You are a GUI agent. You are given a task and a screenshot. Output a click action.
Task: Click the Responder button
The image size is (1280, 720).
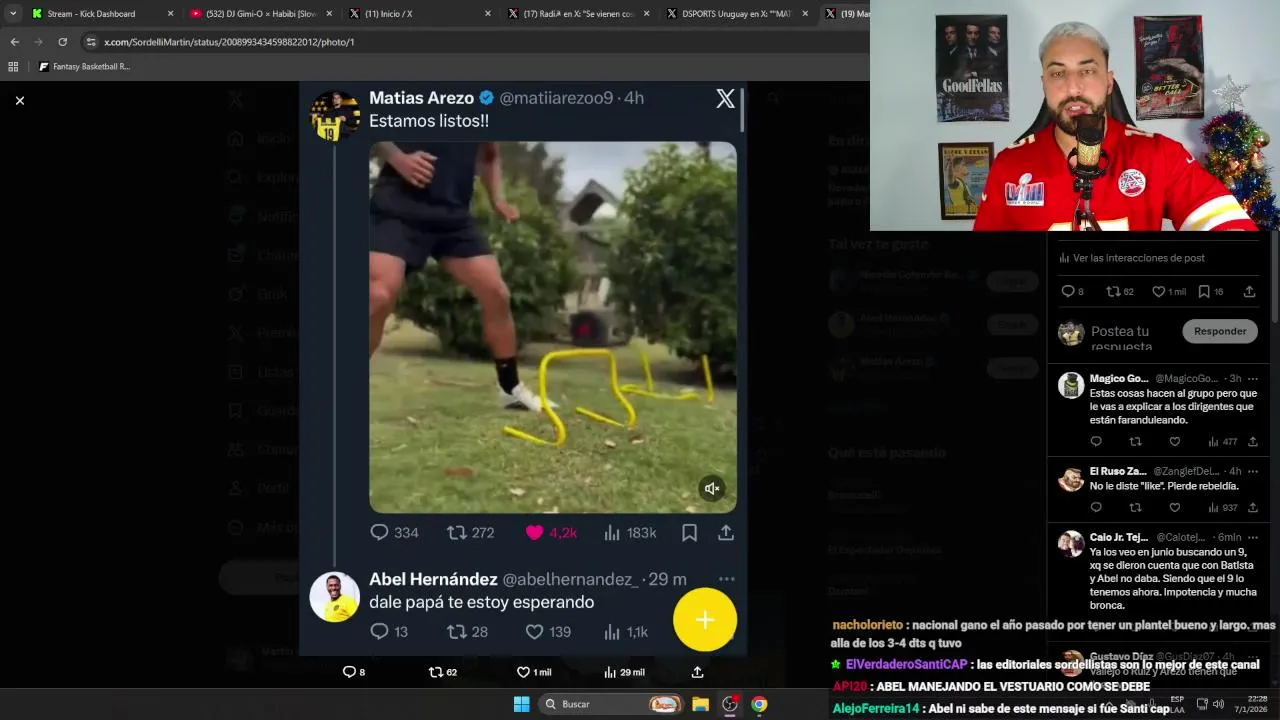click(1220, 331)
